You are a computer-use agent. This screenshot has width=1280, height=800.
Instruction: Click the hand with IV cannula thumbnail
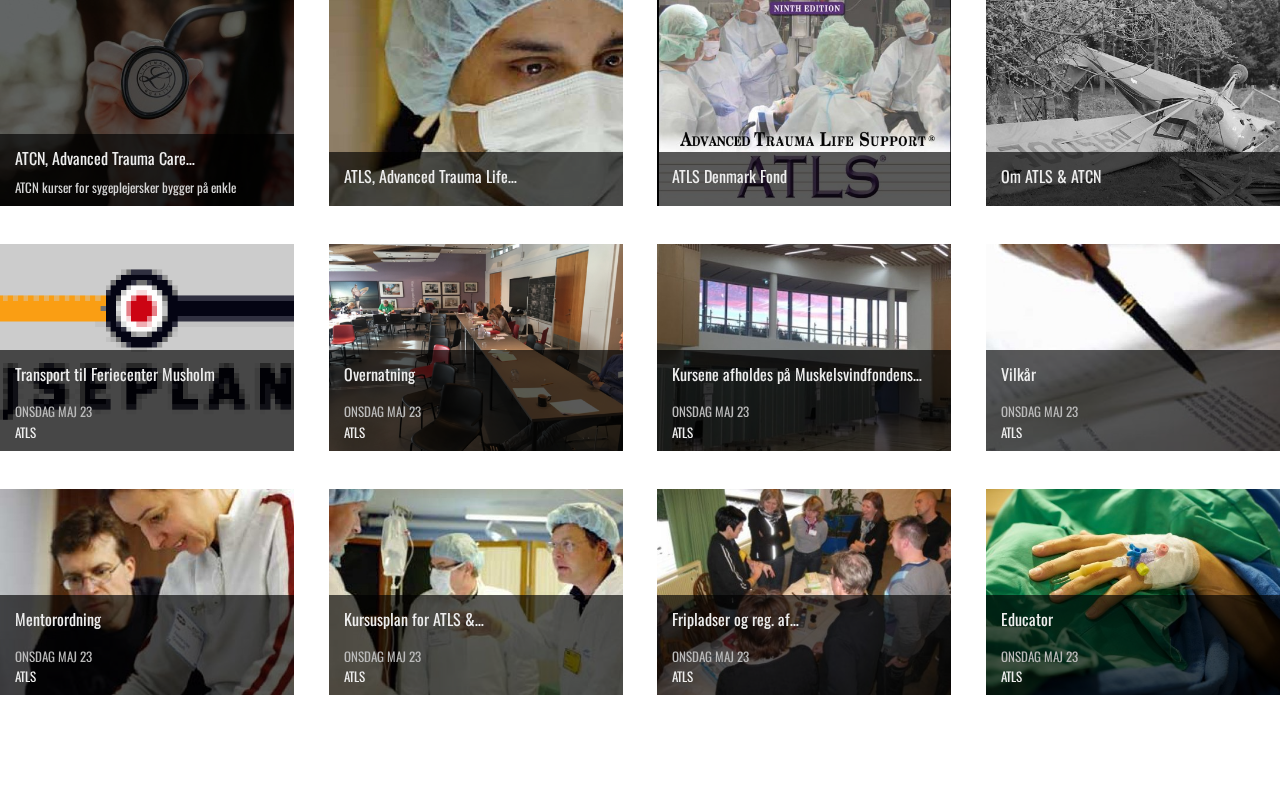click(x=1133, y=542)
